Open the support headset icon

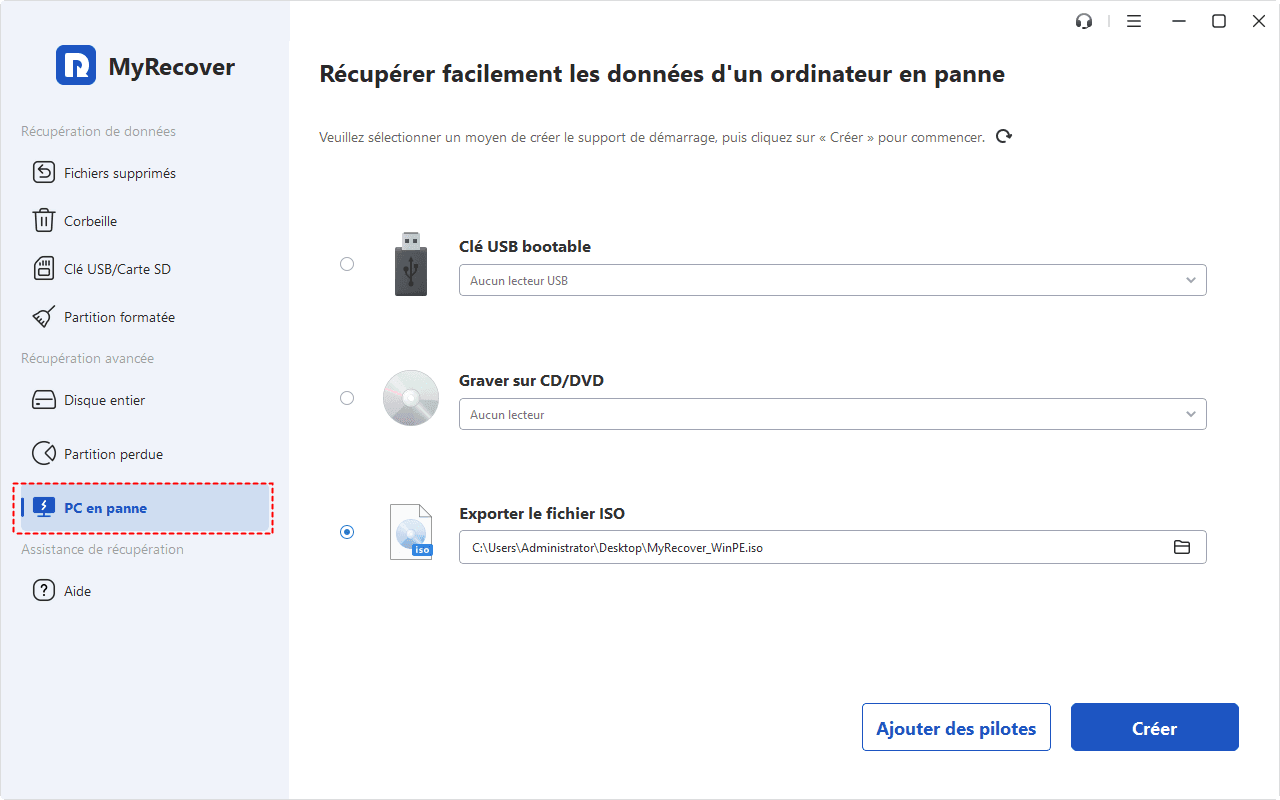point(1084,21)
